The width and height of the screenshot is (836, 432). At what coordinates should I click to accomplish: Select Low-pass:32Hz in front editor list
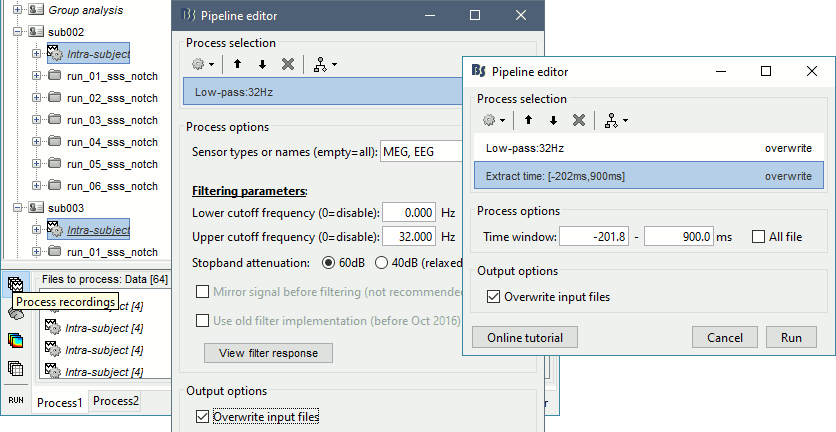tap(648, 148)
